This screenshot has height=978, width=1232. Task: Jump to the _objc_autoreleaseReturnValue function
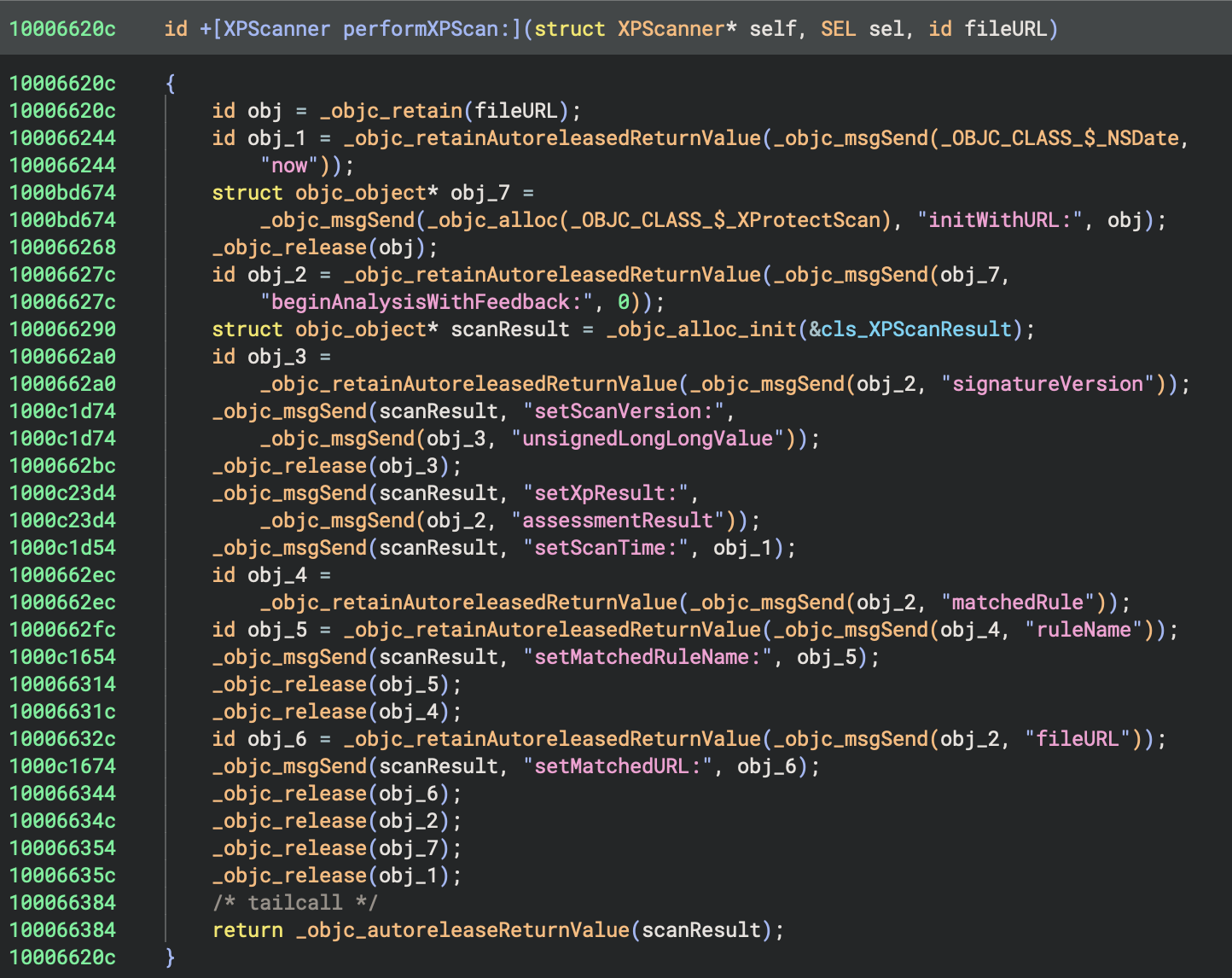462,930
